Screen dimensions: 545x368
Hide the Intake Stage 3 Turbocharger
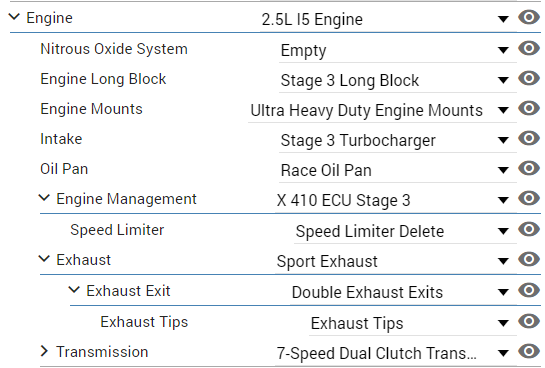(529, 138)
